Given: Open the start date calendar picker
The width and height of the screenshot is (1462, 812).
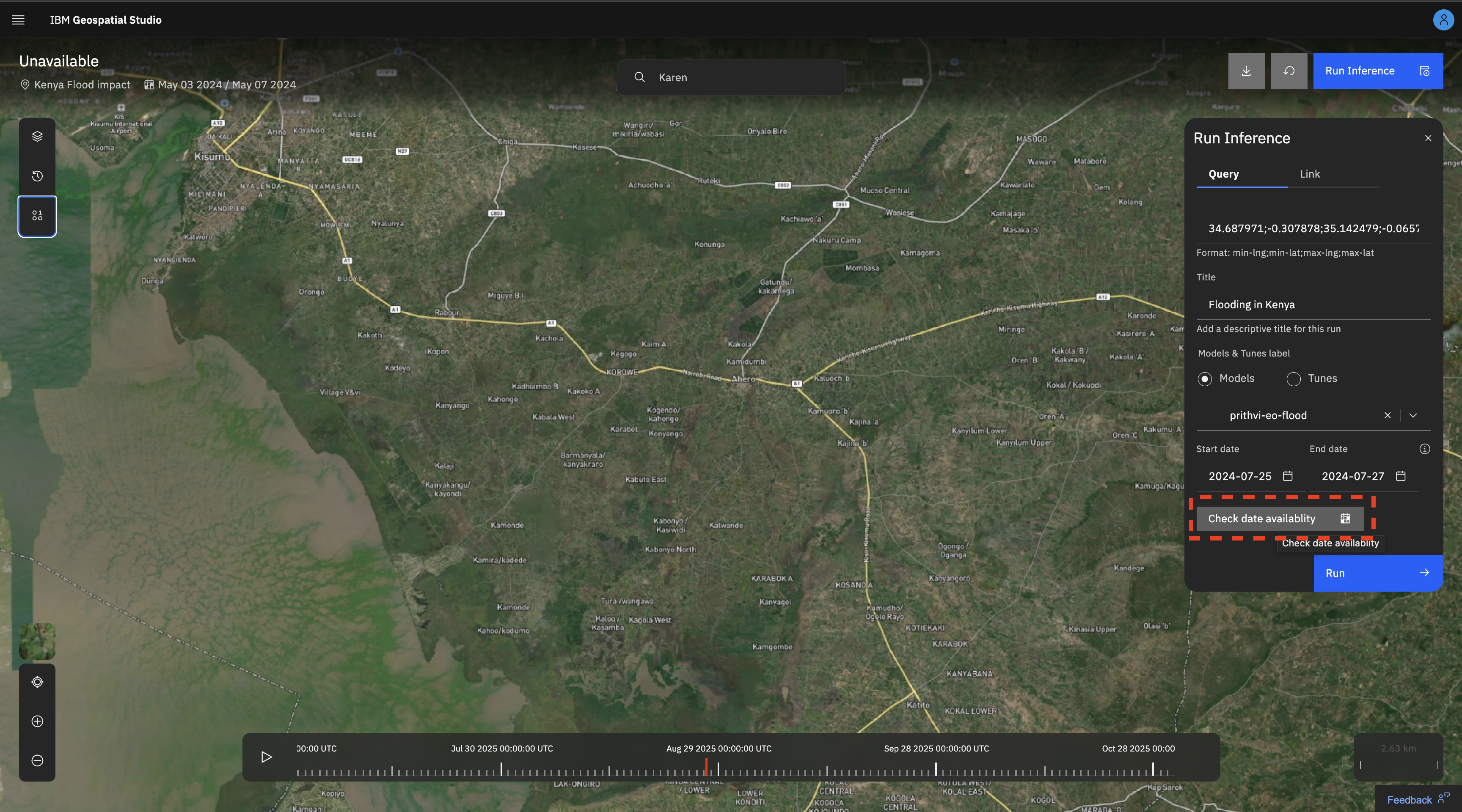Looking at the screenshot, I should pyautogui.click(x=1288, y=476).
